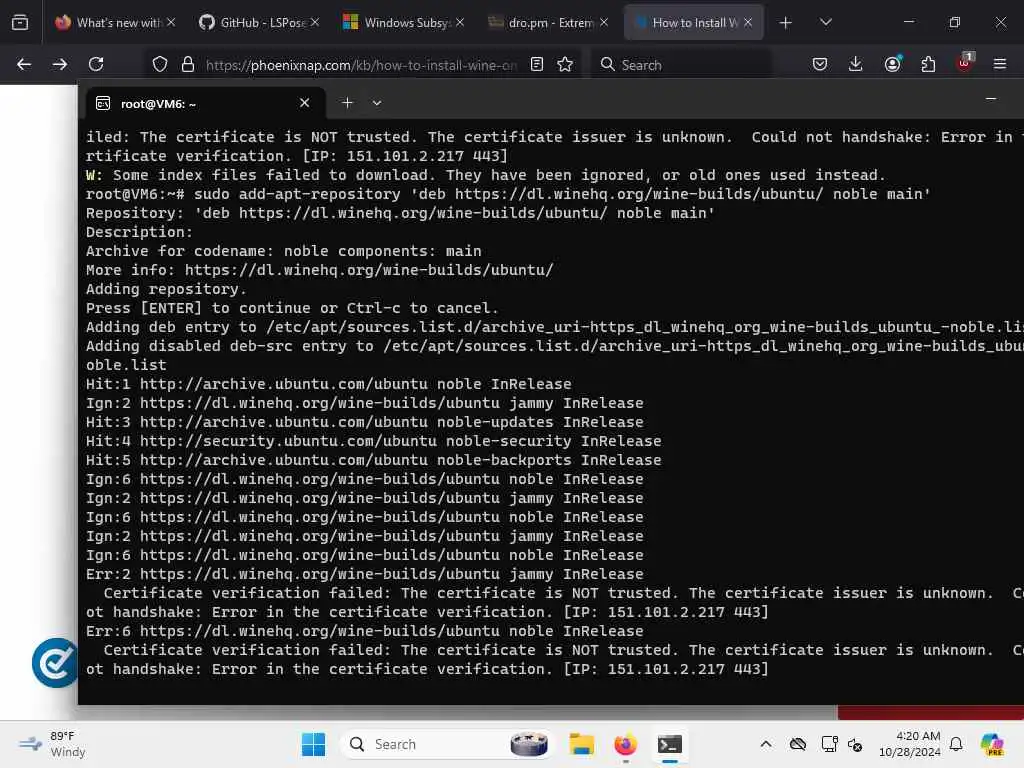Click the Hit:1 archive.ubuntu.com noble line
The height and width of the screenshot is (768, 1024).
coord(328,384)
